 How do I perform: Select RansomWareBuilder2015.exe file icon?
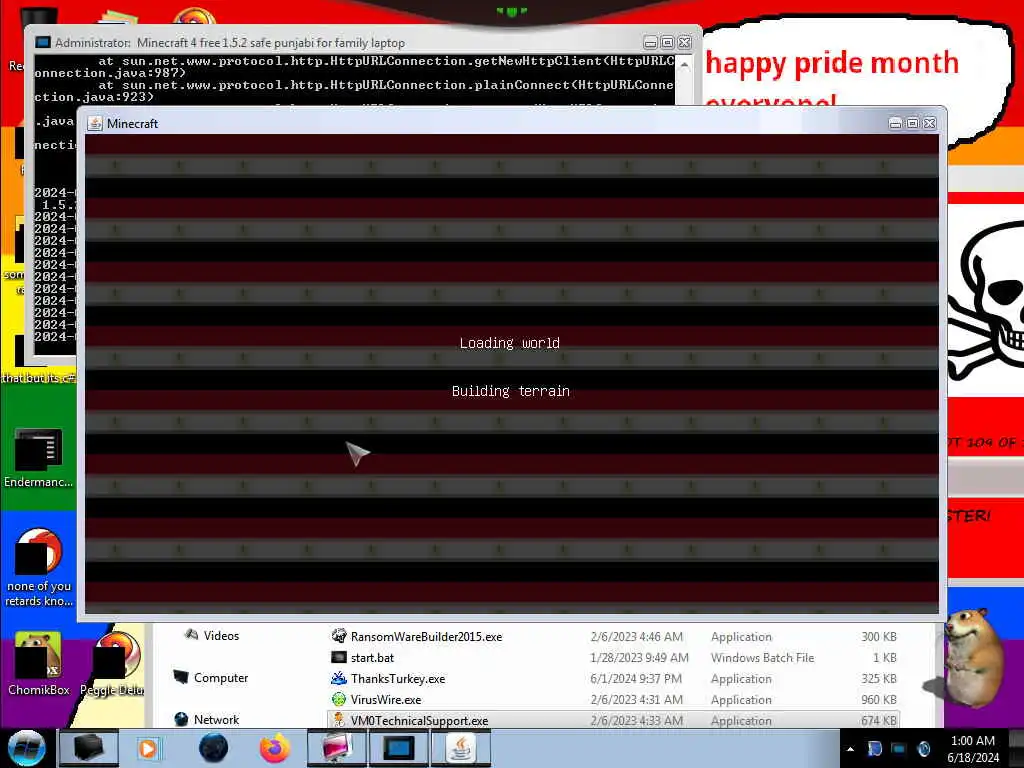coord(339,636)
